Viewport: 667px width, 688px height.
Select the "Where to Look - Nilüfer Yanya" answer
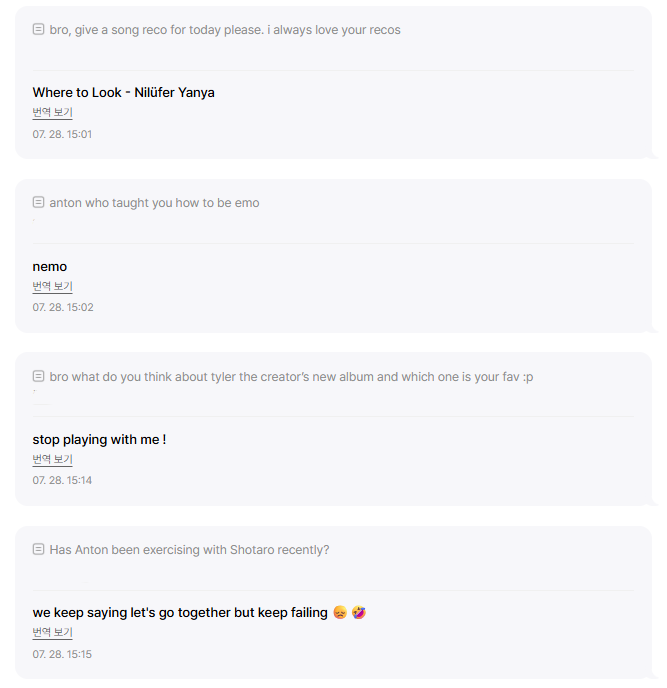pos(123,93)
